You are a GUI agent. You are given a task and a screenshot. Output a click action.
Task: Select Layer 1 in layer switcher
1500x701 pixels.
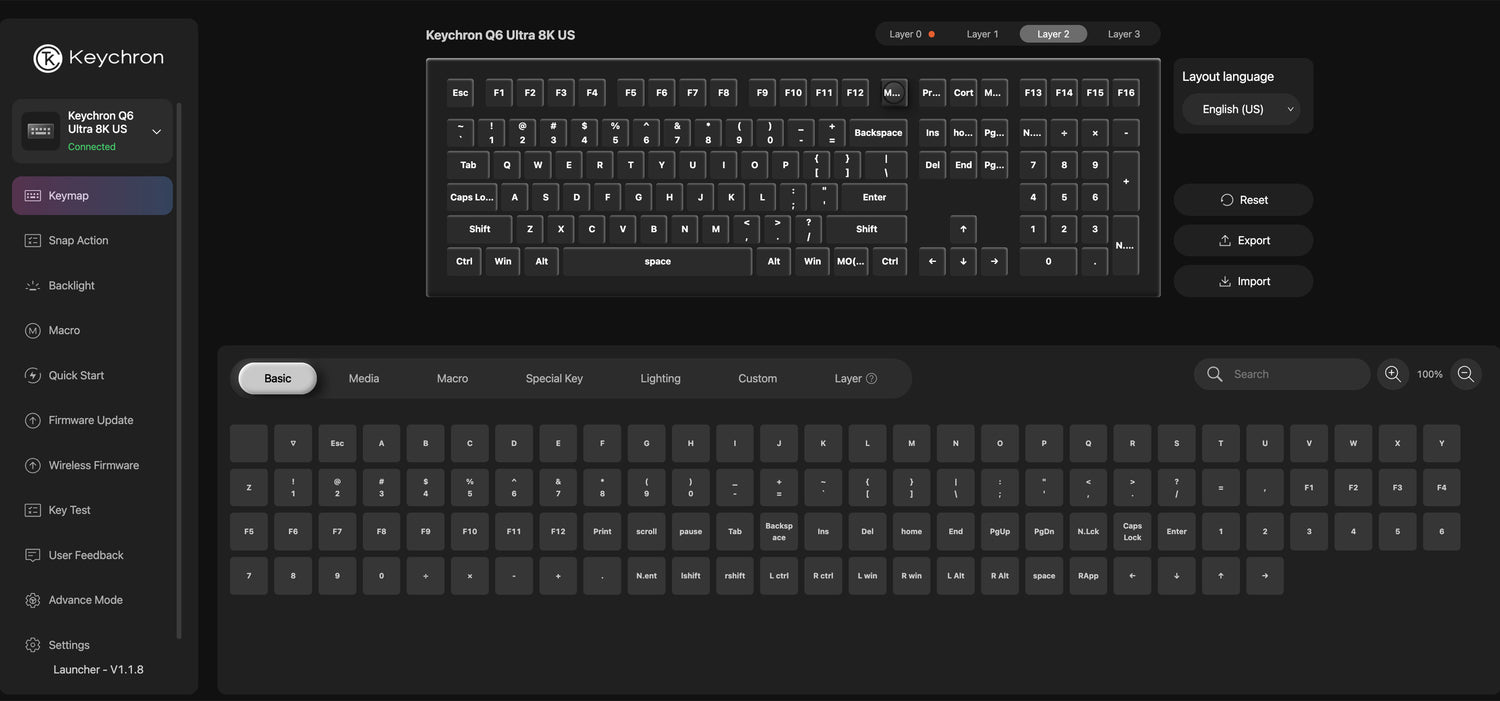point(982,34)
